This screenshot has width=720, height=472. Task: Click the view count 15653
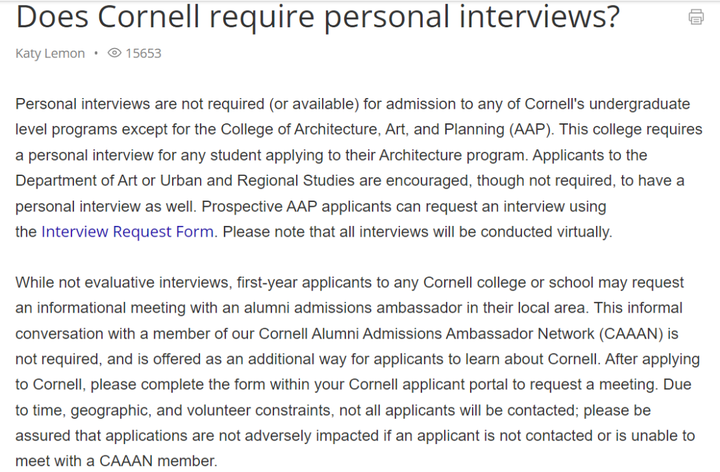coord(143,53)
